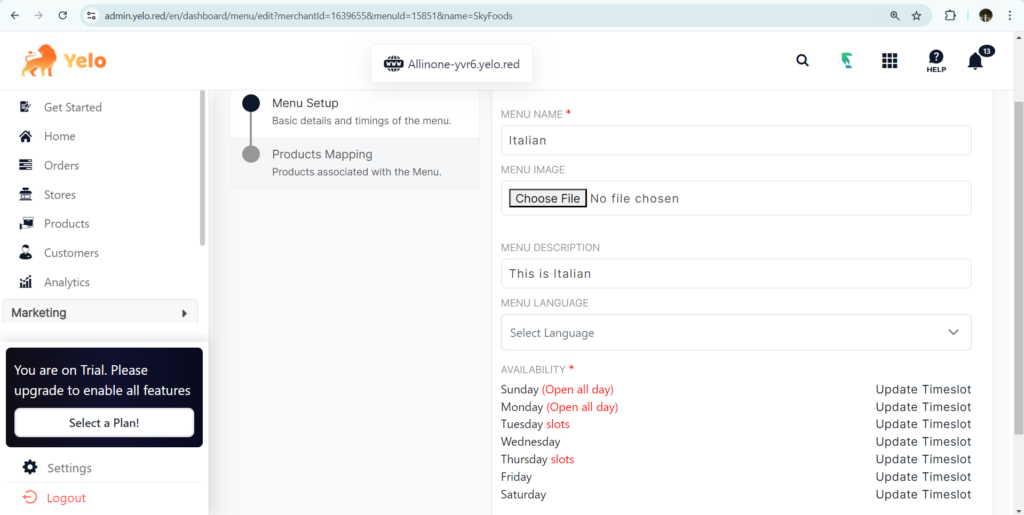Viewport: 1024px width, 515px height.
Task: Reload the page with browser refresh icon
Action: [x=63, y=16]
